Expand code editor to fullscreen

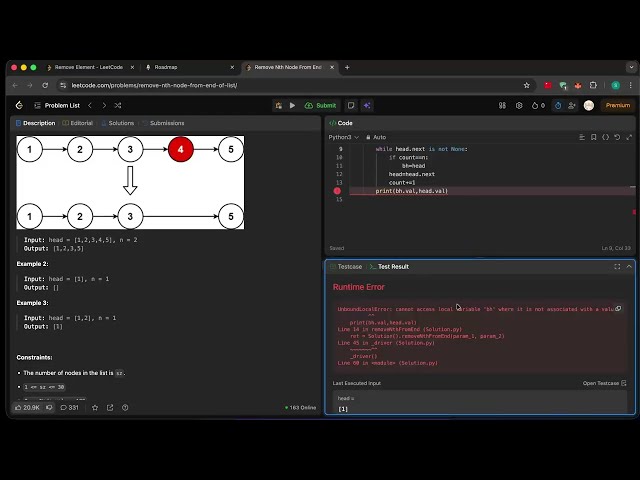(x=629, y=137)
